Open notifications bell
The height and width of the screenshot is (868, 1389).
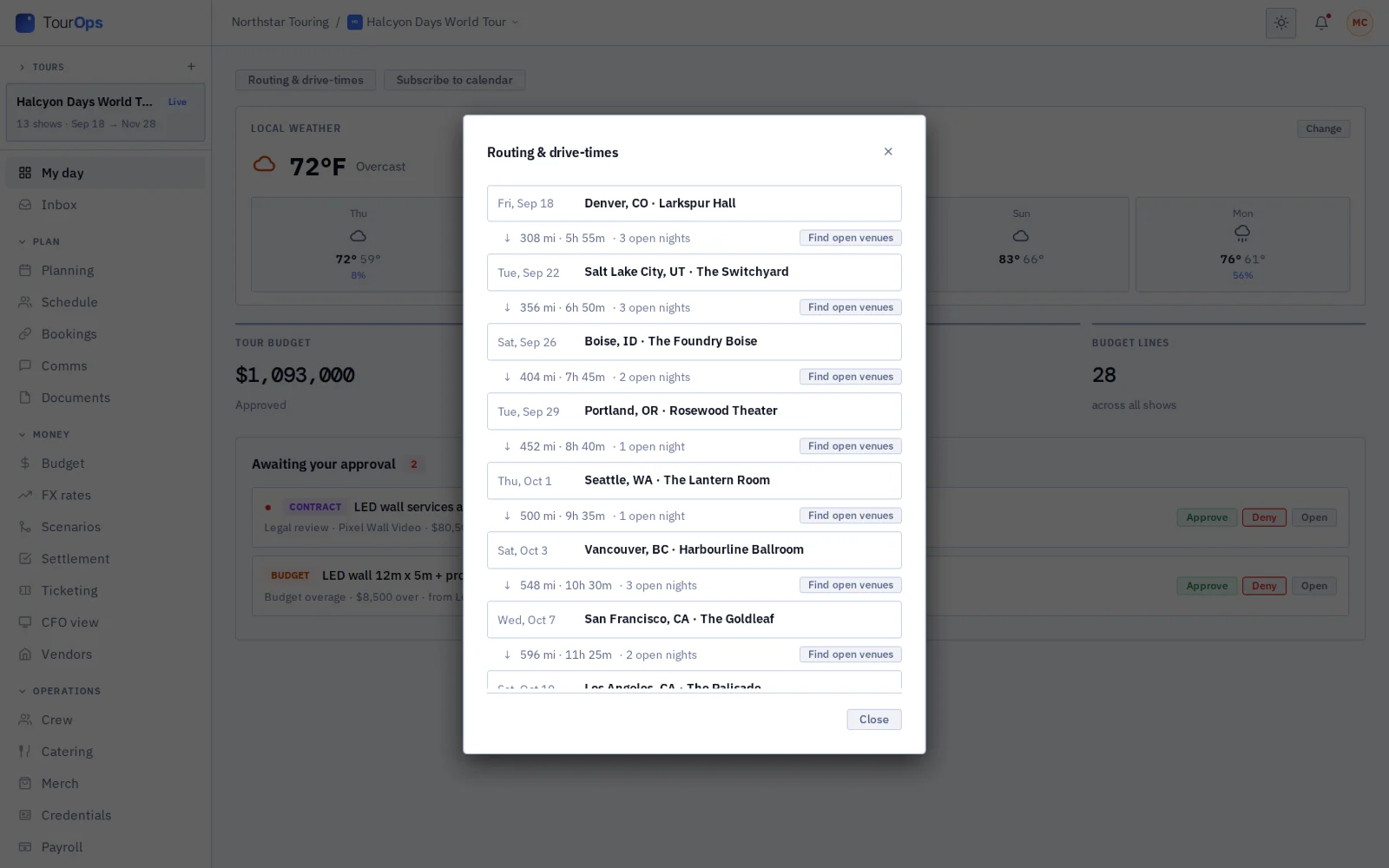[1321, 23]
